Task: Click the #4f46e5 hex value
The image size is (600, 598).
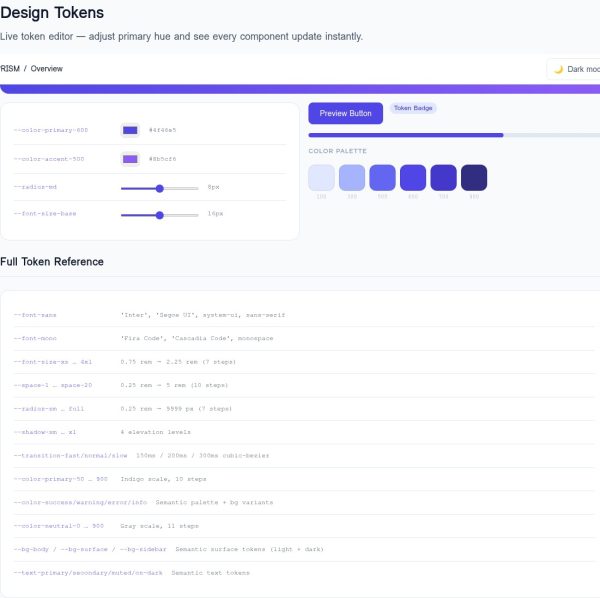Action: tap(163, 130)
